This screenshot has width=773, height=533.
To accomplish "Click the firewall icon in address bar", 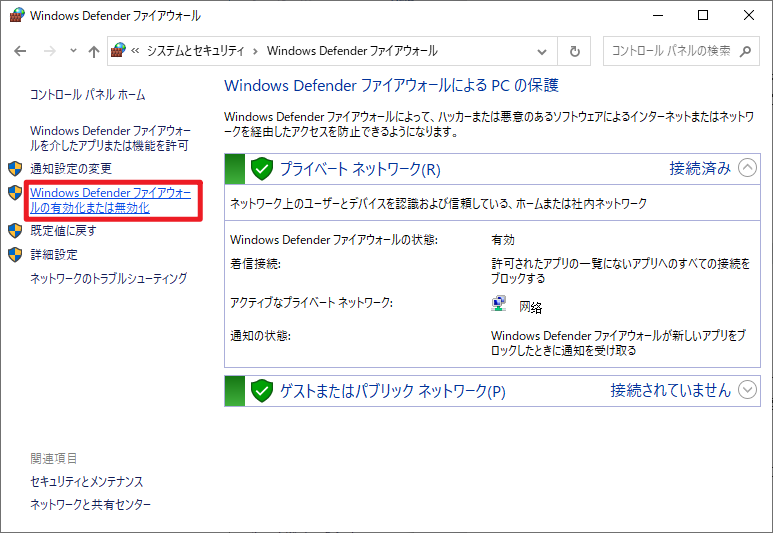I will tap(118, 50).
